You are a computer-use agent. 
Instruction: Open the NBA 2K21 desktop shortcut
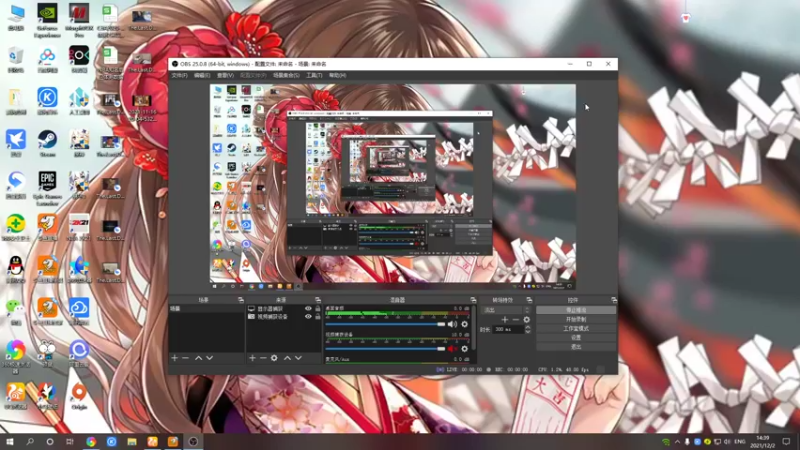79,227
